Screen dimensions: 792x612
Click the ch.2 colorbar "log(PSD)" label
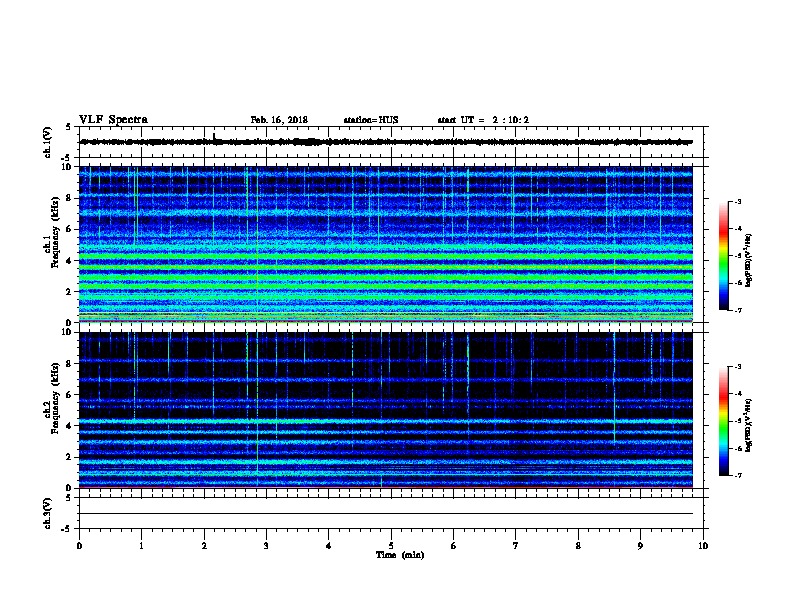[748, 425]
